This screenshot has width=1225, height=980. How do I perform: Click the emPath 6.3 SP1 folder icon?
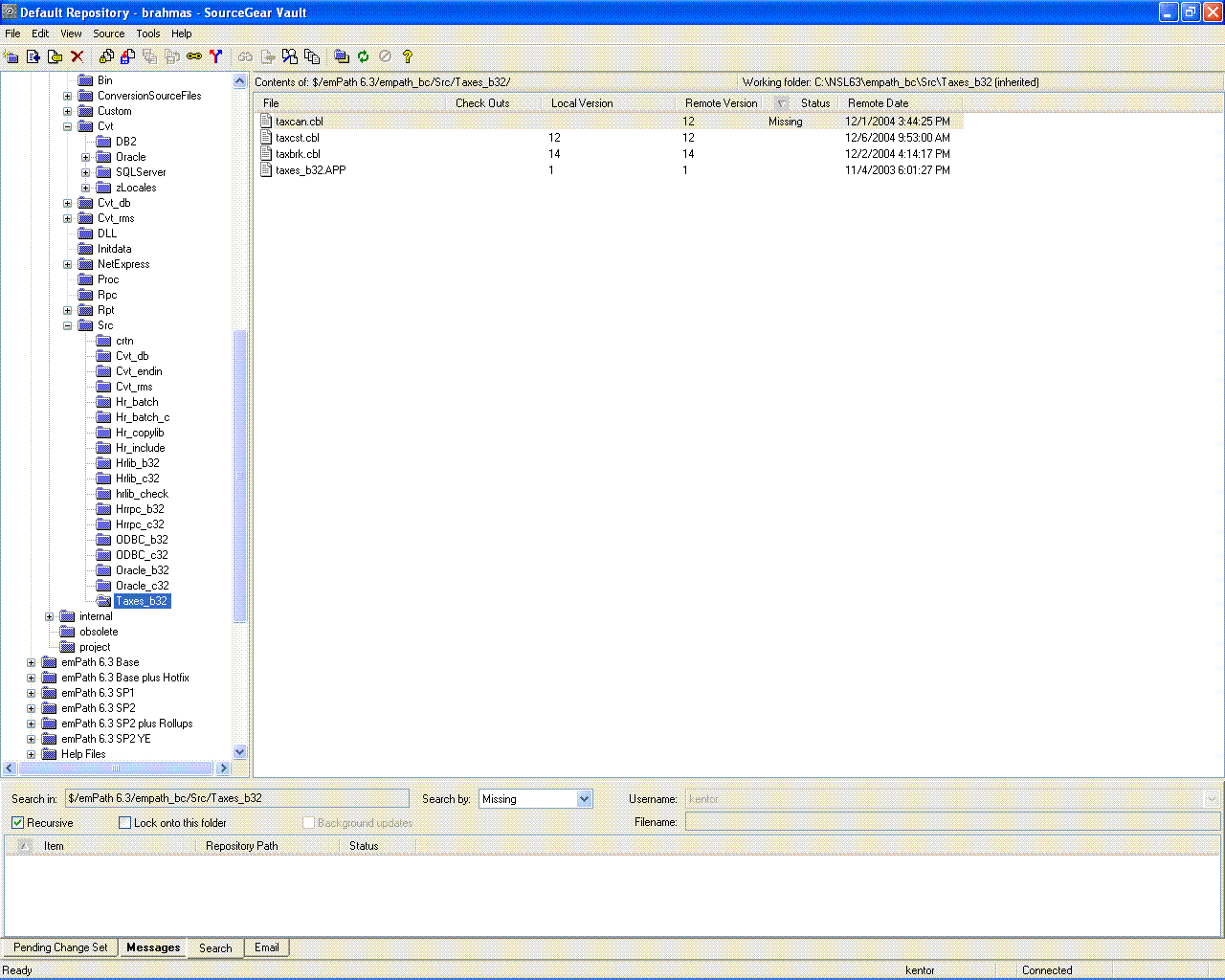(x=49, y=693)
